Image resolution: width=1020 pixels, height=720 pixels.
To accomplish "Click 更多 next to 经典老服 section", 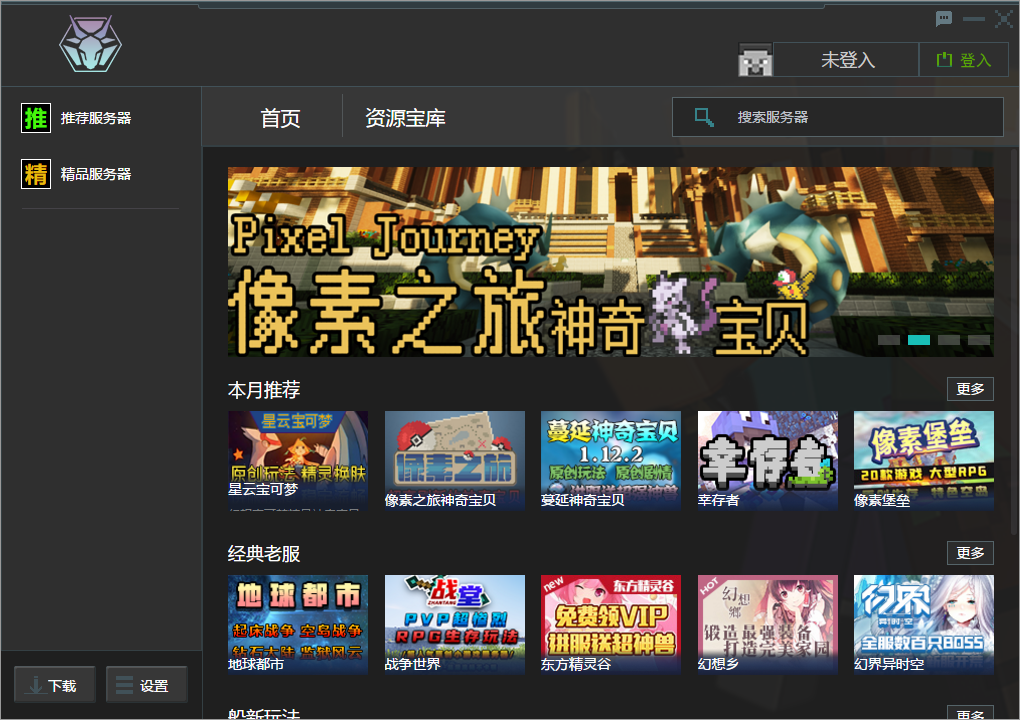I will pos(970,552).
